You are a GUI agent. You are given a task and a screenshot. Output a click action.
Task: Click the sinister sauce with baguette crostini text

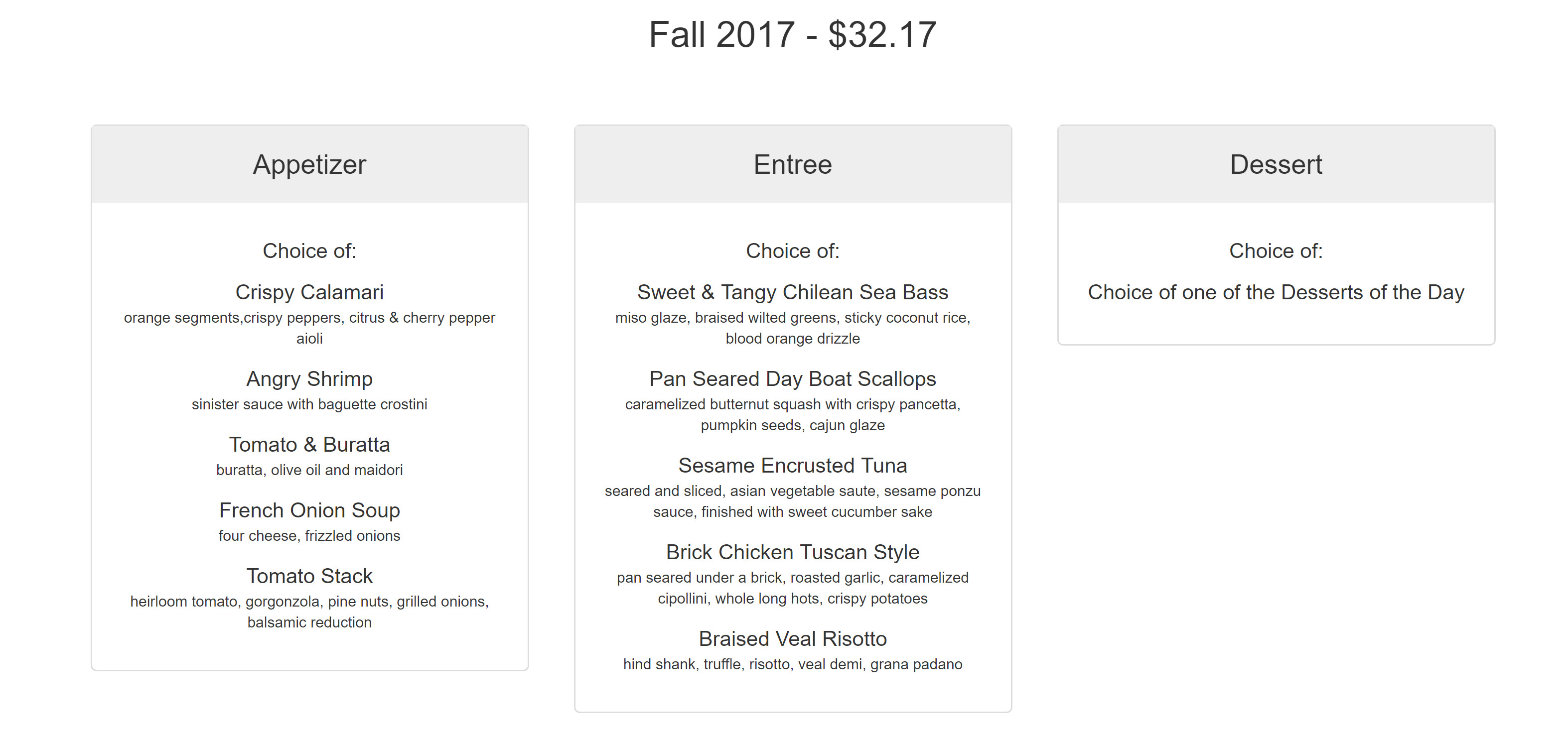(x=309, y=405)
